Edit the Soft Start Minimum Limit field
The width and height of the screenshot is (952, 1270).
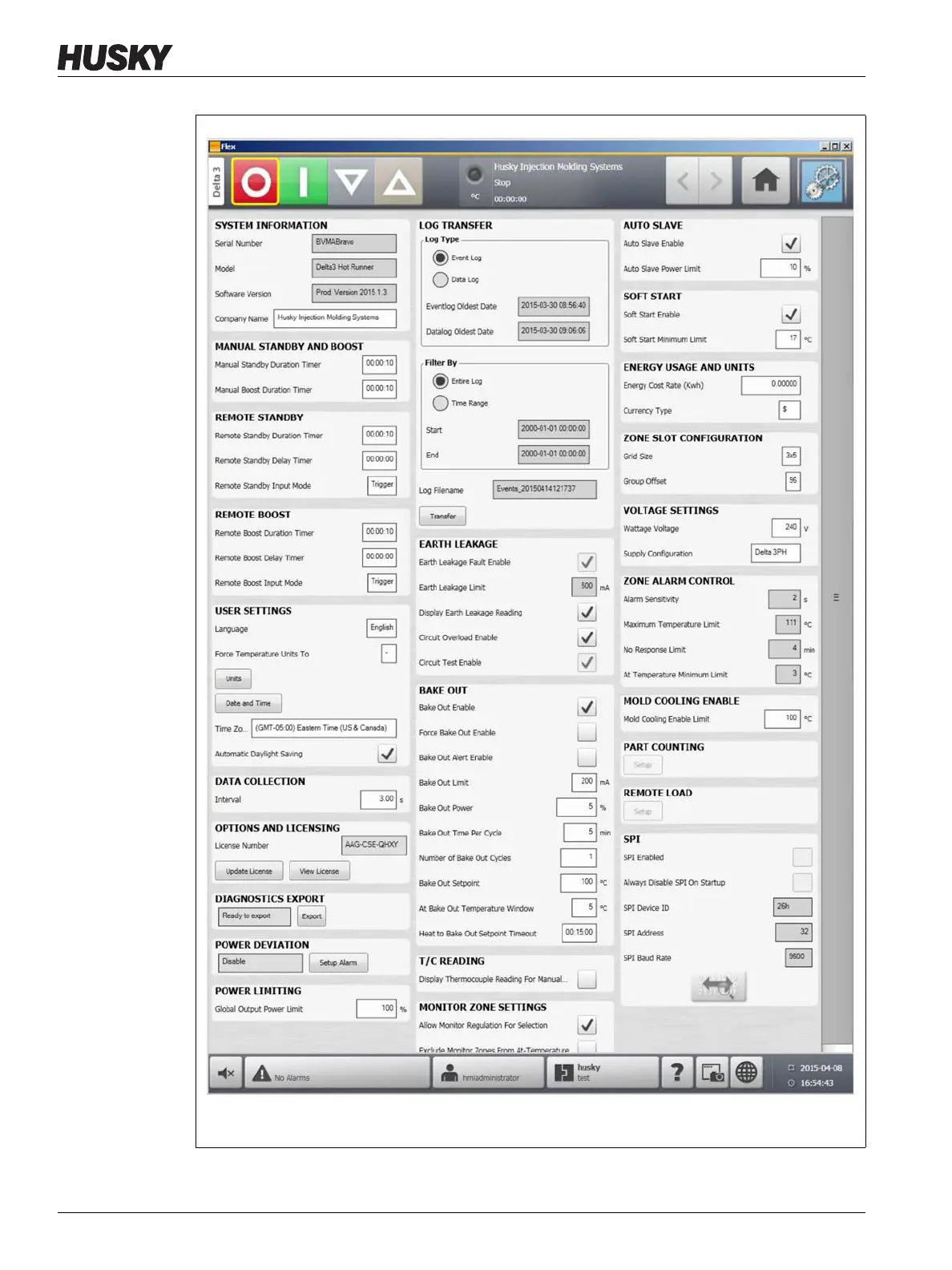[789, 339]
